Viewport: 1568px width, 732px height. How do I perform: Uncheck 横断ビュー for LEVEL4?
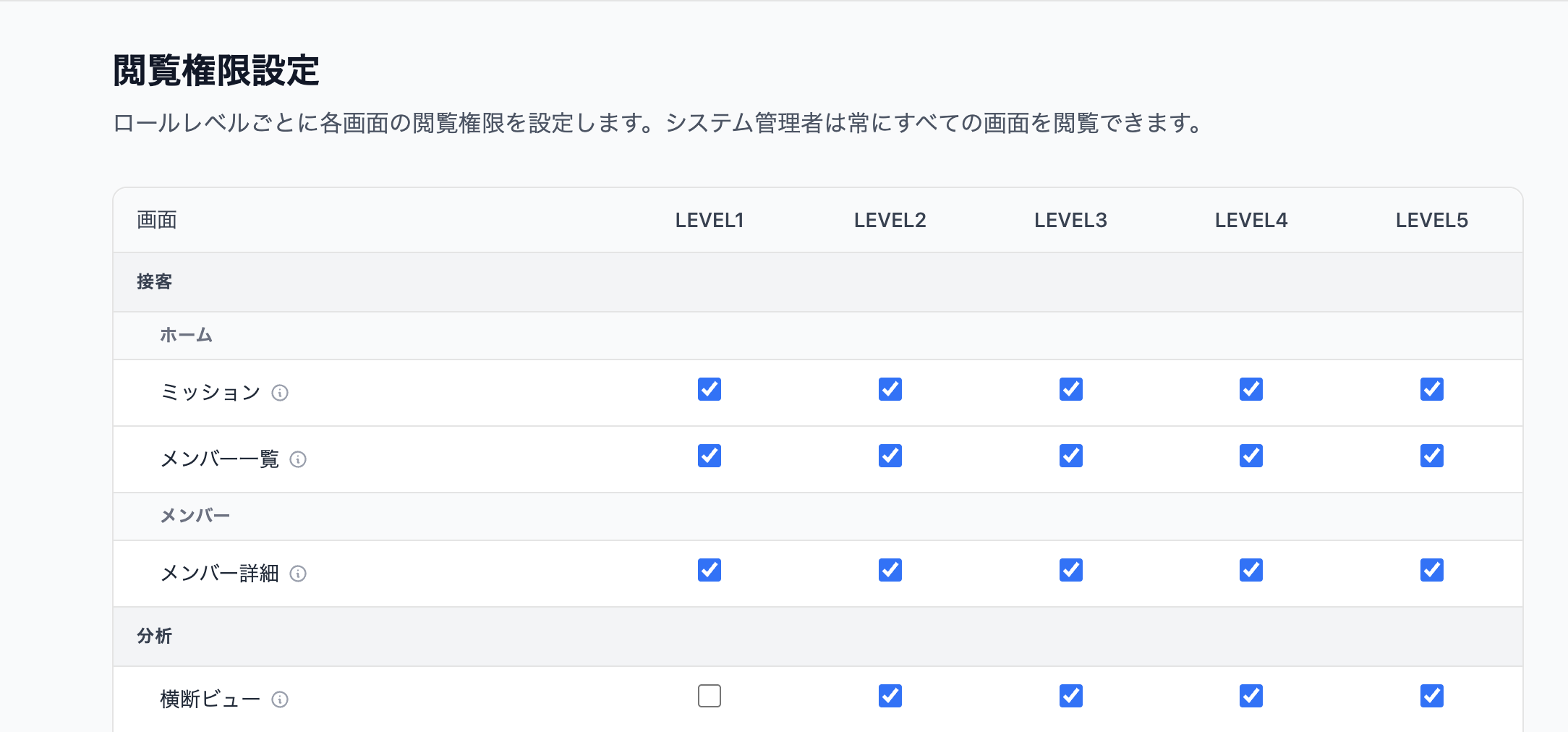tap(1251, 696)
